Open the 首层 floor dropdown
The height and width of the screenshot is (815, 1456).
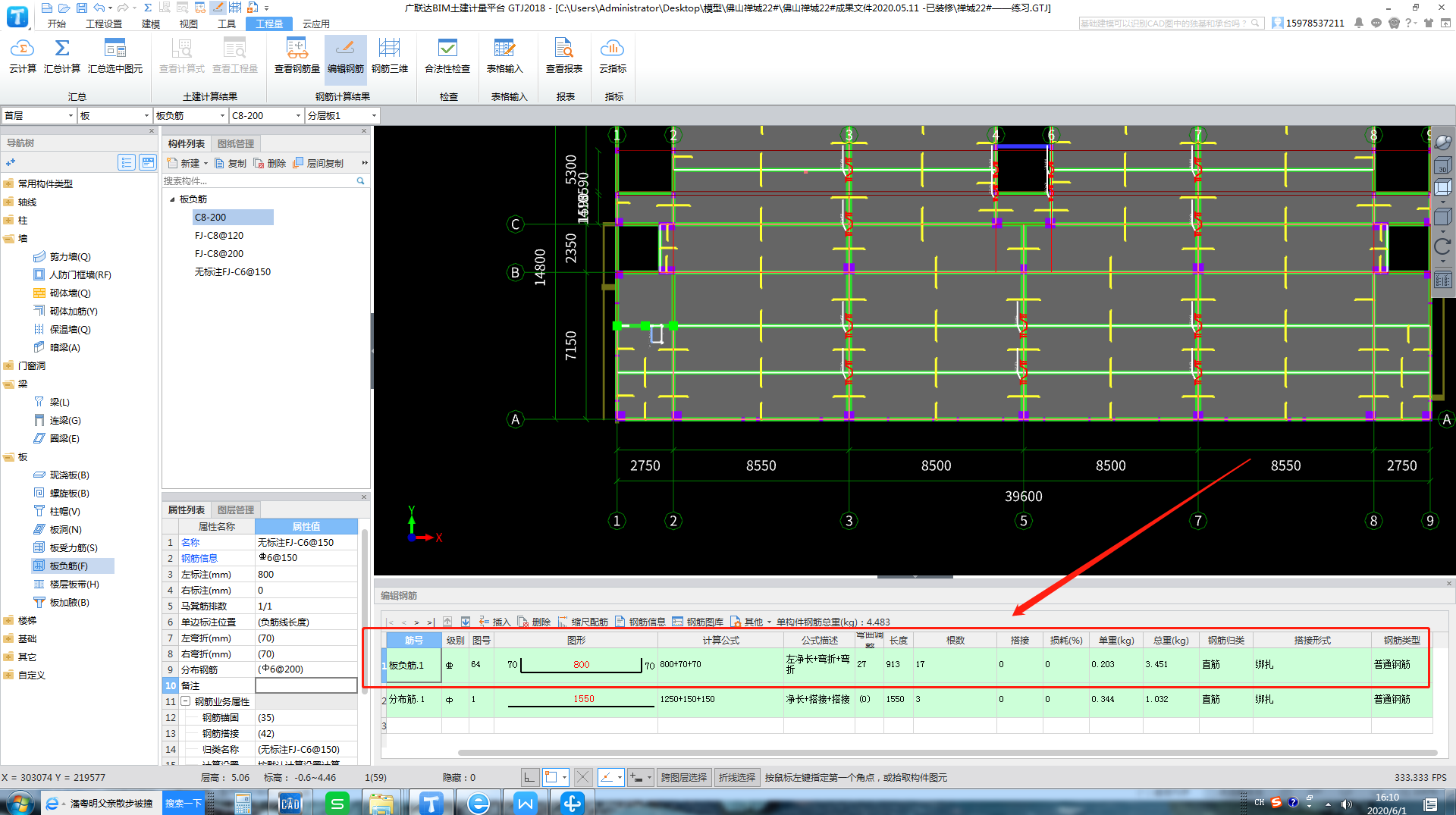coord(39,115)
